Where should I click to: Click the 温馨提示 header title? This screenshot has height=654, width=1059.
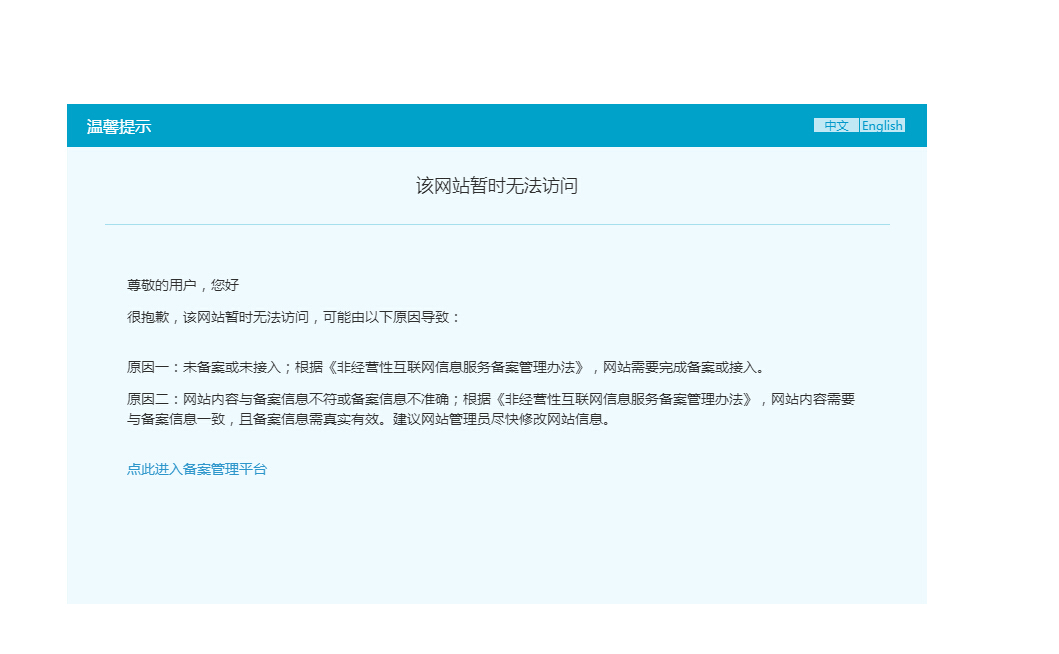click(118, 127)
